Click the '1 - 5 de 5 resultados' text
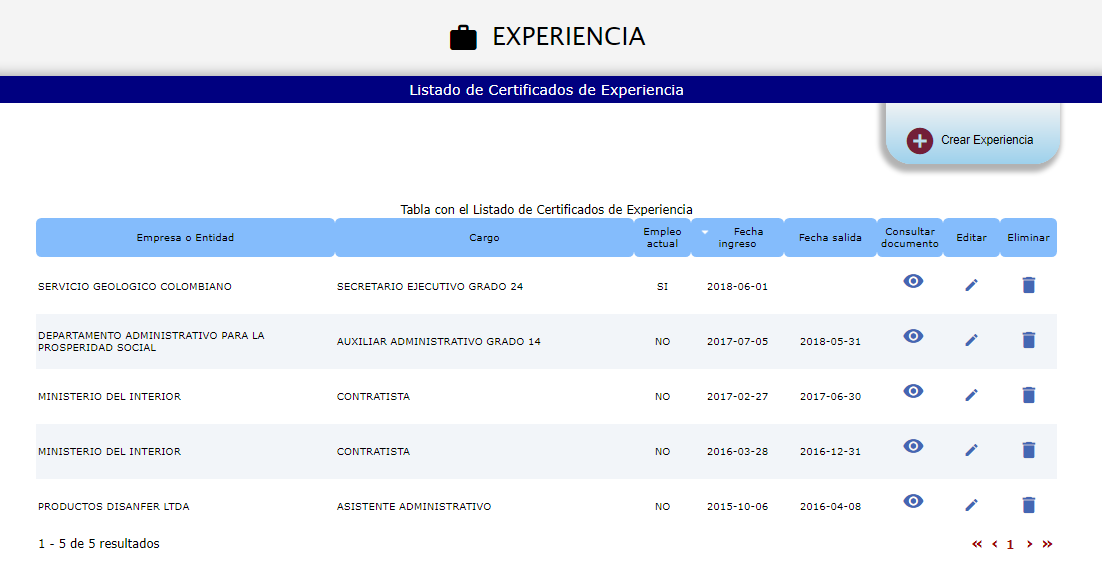This screenshot has width=1102, height=569. tap(98, 544)
